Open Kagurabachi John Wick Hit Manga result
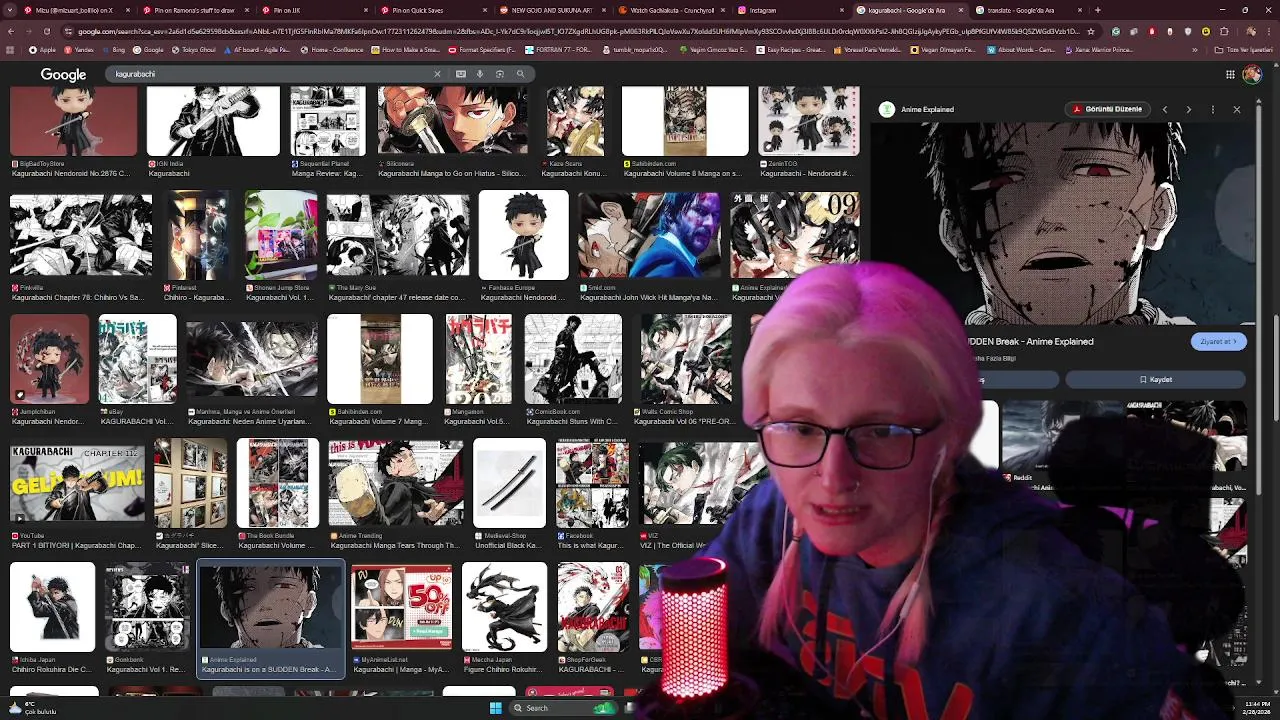This screenshot has height=720, width=1280. 648,248
